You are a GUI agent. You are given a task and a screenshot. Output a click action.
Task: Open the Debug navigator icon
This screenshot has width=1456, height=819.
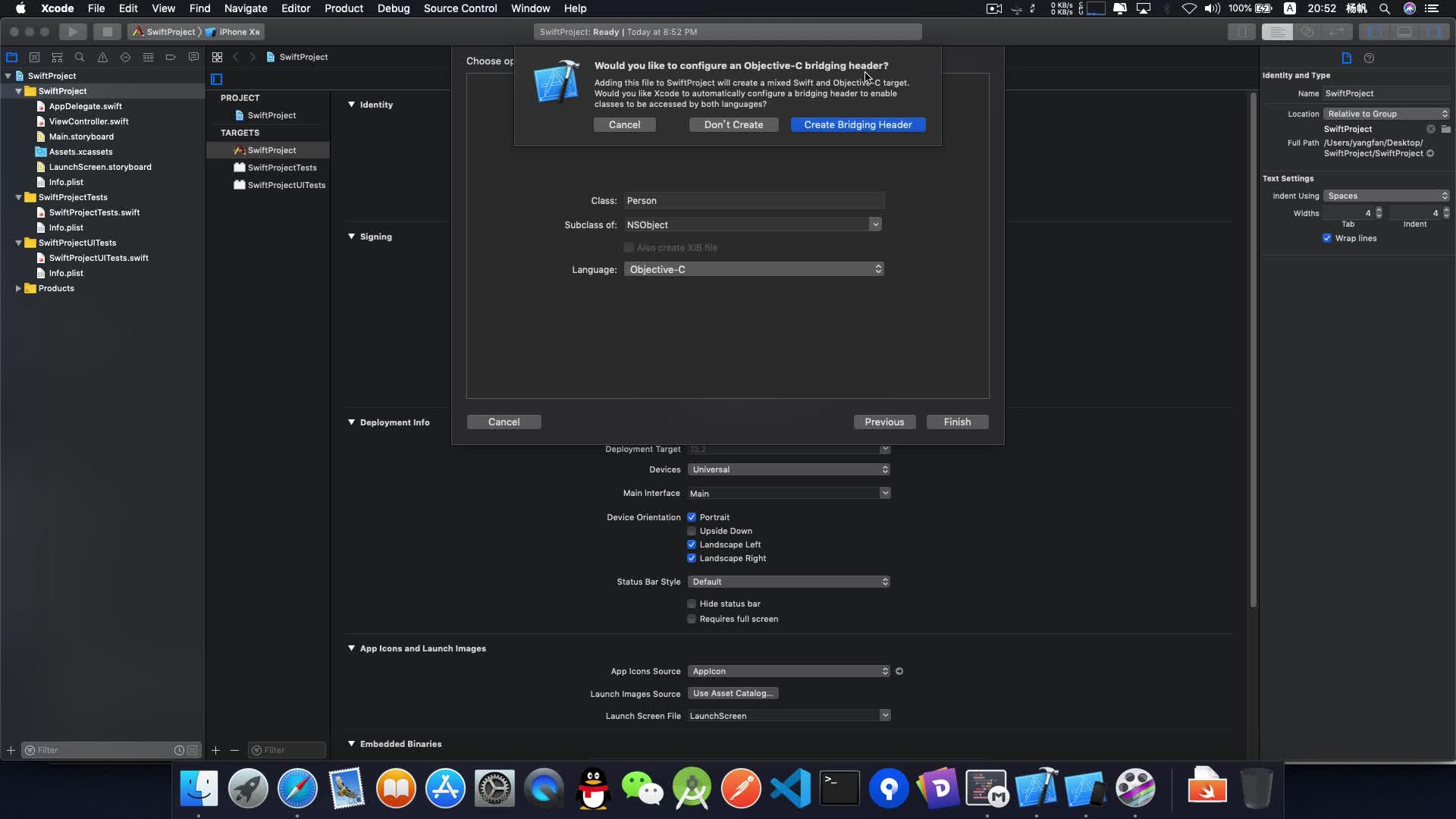pos(148,57)
